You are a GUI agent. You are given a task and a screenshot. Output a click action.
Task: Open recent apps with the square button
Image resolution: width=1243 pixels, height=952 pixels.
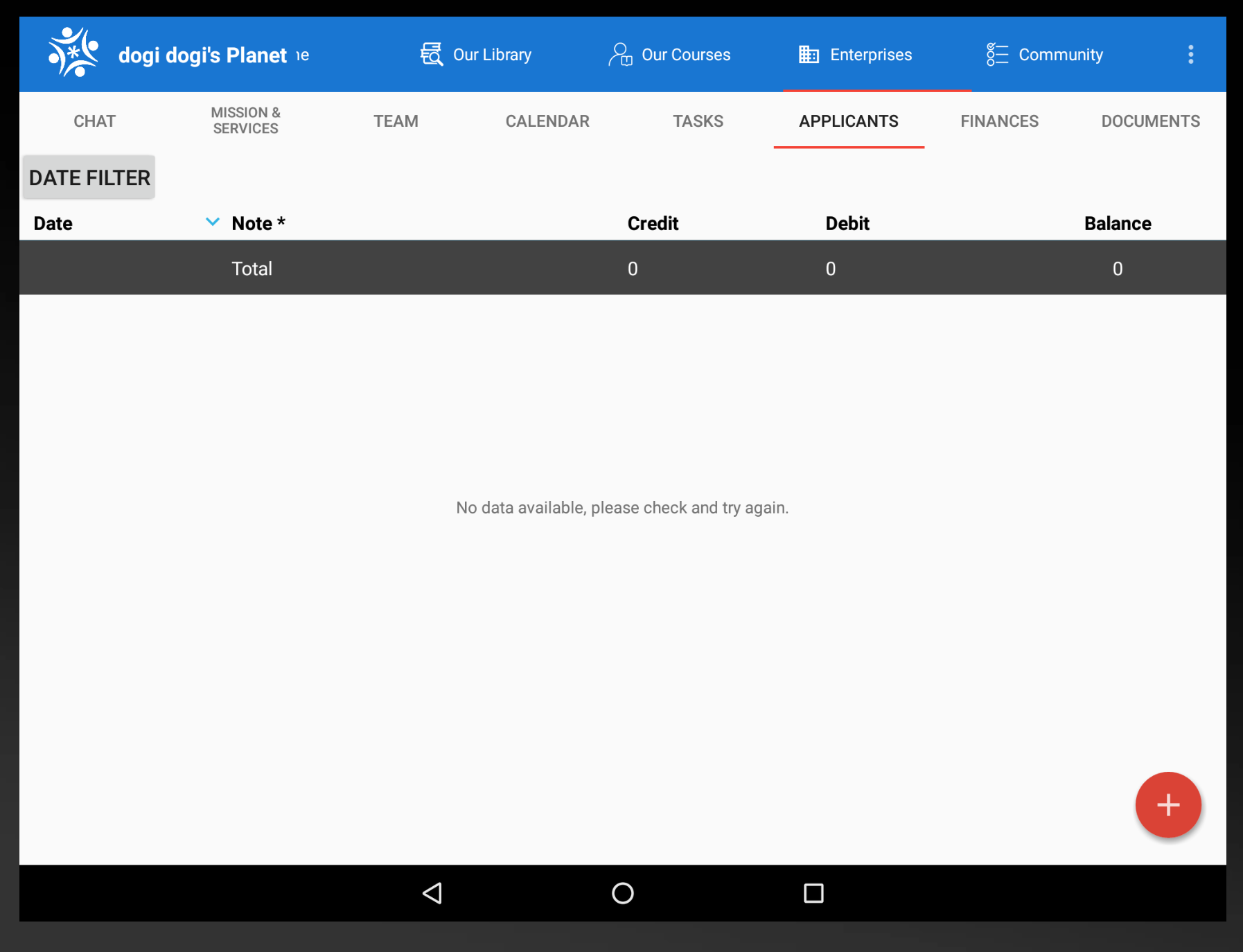[813, 892]
